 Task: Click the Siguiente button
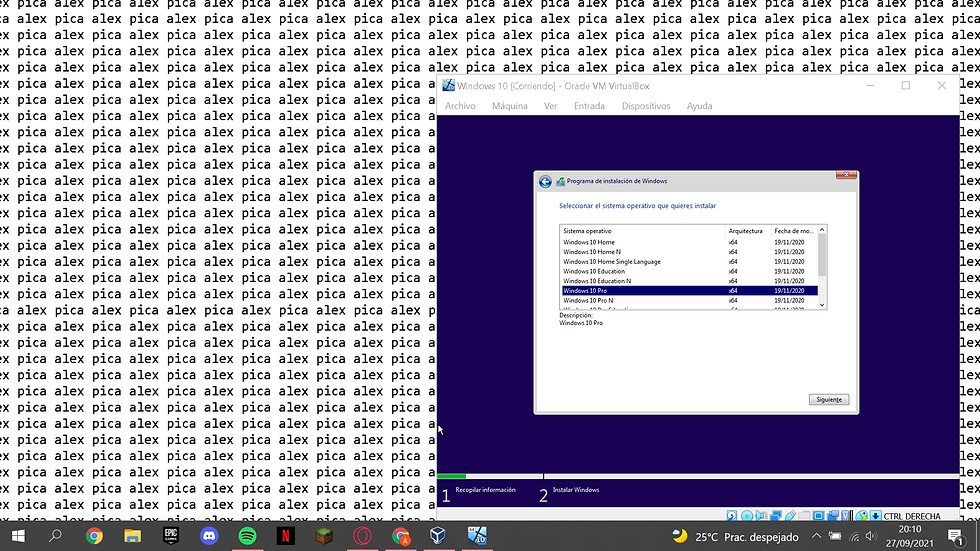point(829,400)
